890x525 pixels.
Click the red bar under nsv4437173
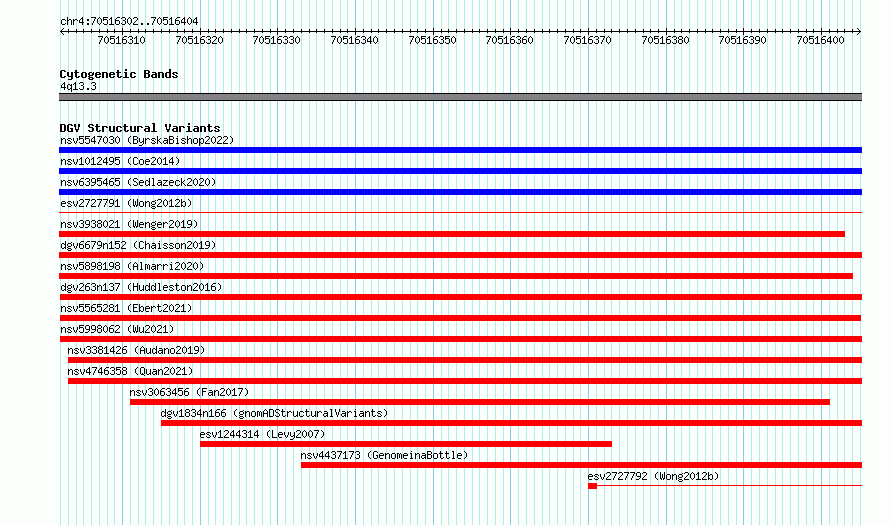pos(581,465)
